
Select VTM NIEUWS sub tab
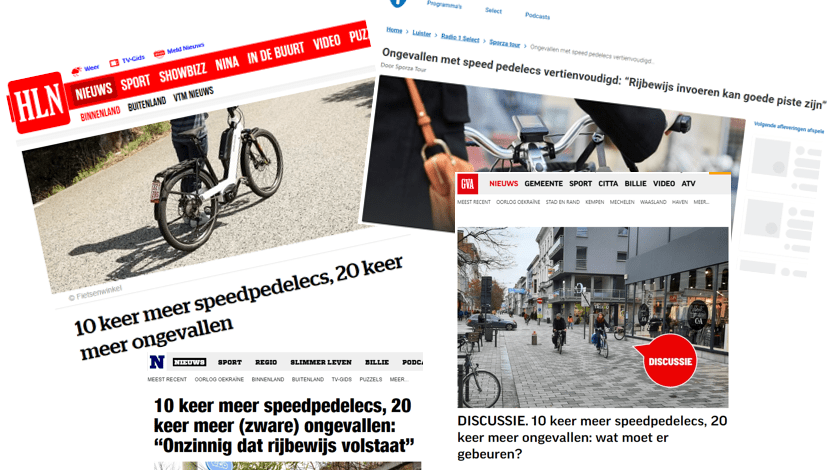pyautogui.click(x=193, y=94)
